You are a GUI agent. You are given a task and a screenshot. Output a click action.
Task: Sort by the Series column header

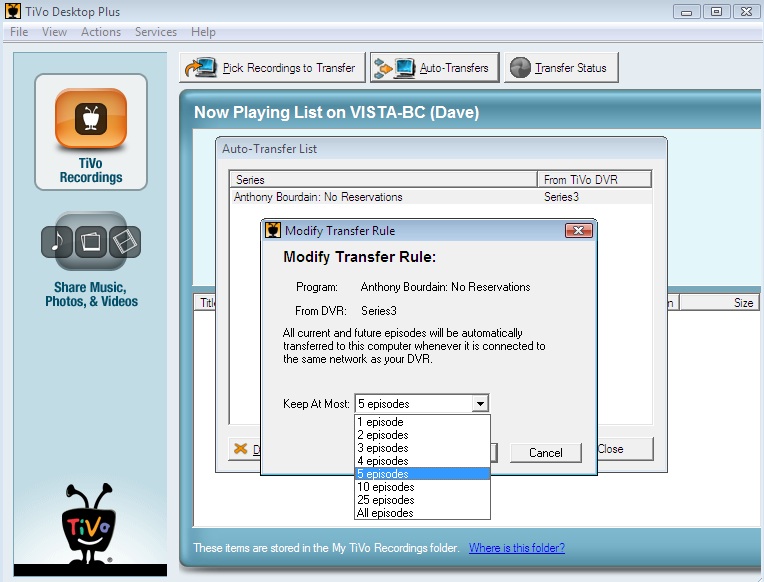383,179
